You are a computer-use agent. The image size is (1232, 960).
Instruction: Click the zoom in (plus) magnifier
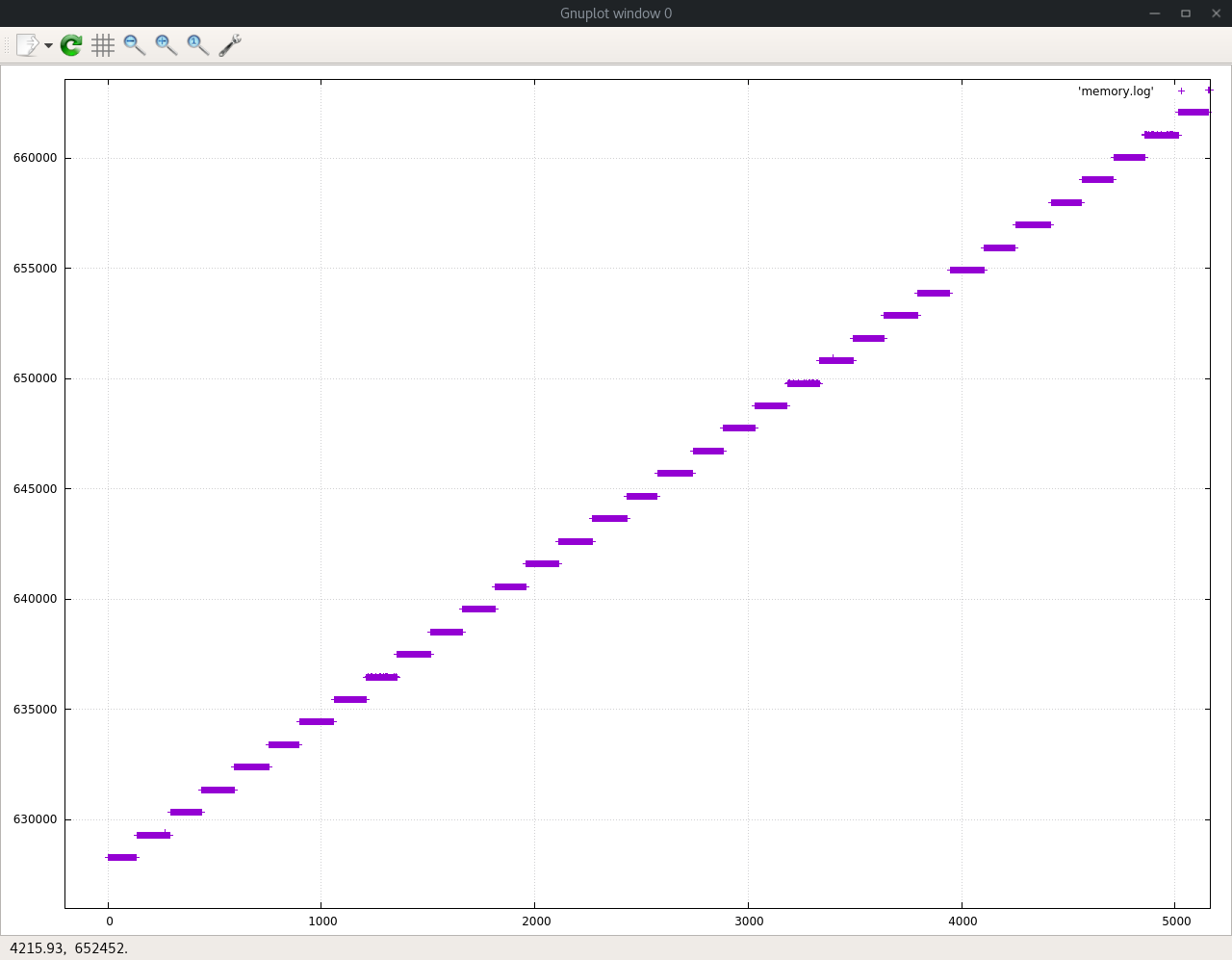pyautogui.click(x=167, y=45)
